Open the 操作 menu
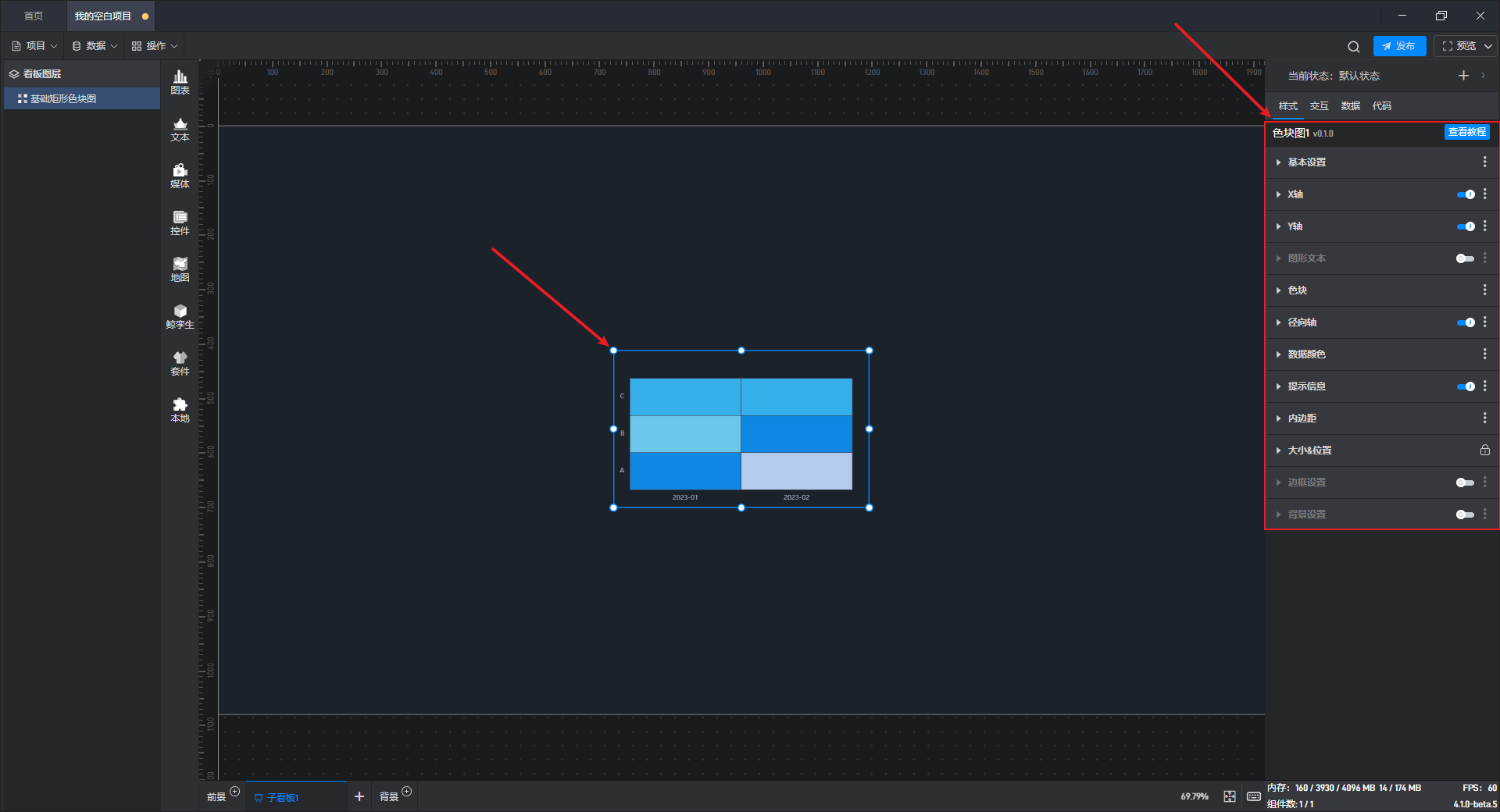This screenshot has height=812, width=1500. pos(155,46)
